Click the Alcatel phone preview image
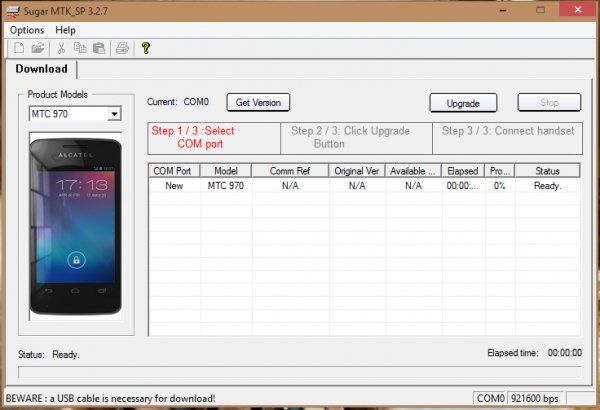 (x=75, y=226)
